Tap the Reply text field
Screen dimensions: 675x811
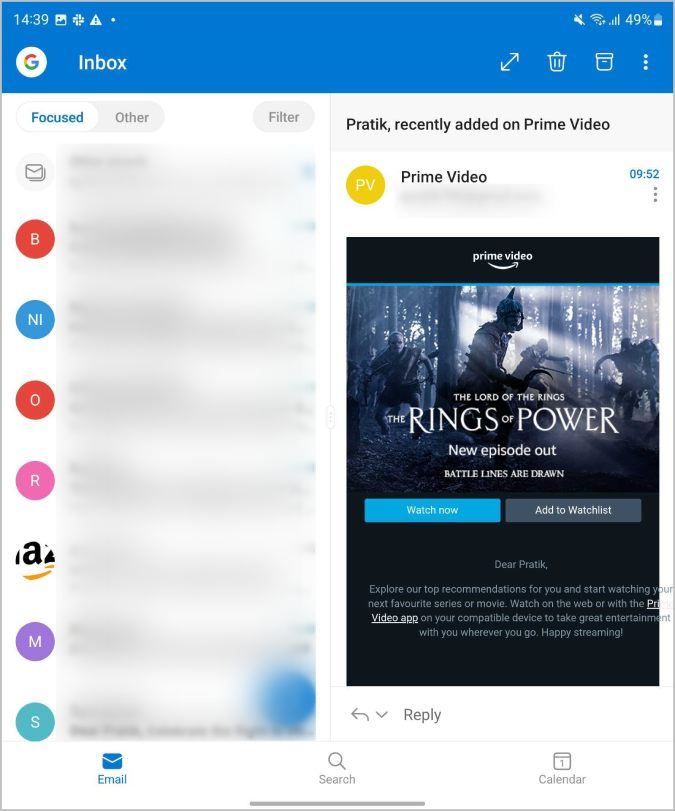[422, 715]
